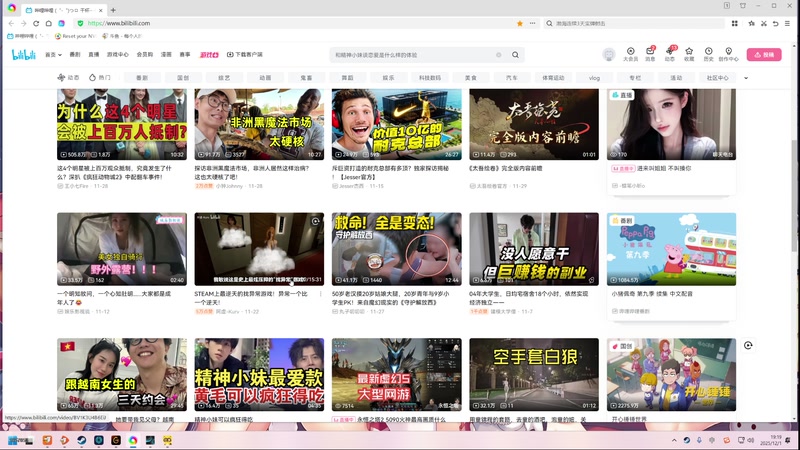This screenshot has width=800, height=450.
Task: Open Peppa Pig 第九季 thumbnail
Action: click(671, 249)
